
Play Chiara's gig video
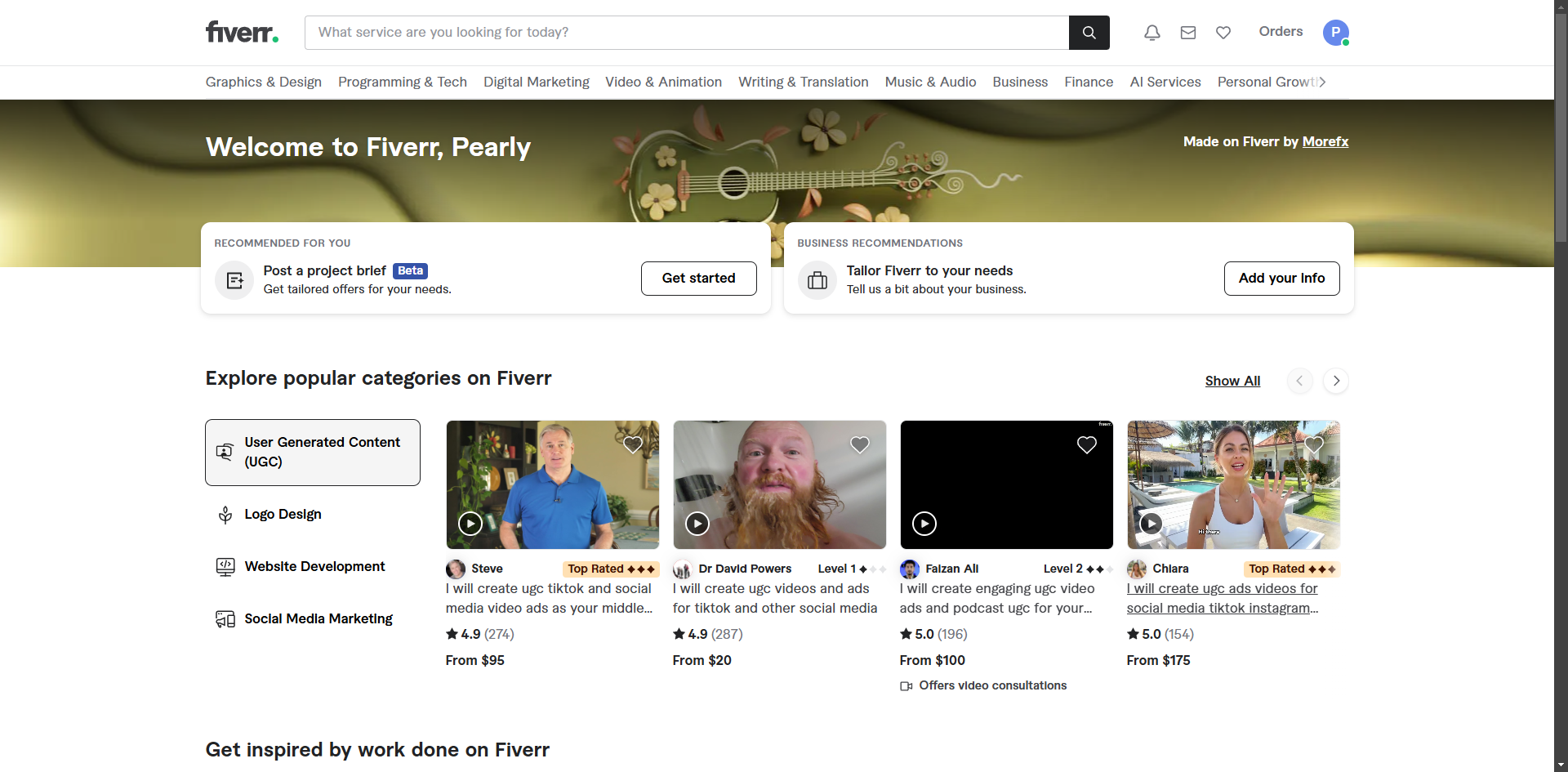coord(1151,524)
